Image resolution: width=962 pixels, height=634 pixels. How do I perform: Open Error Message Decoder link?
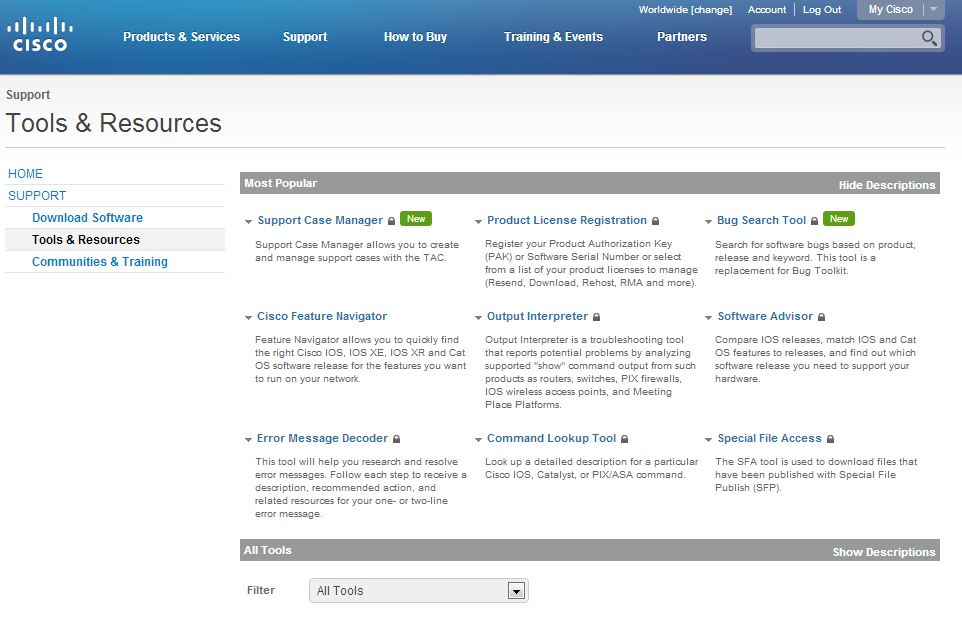coord(322,439)
